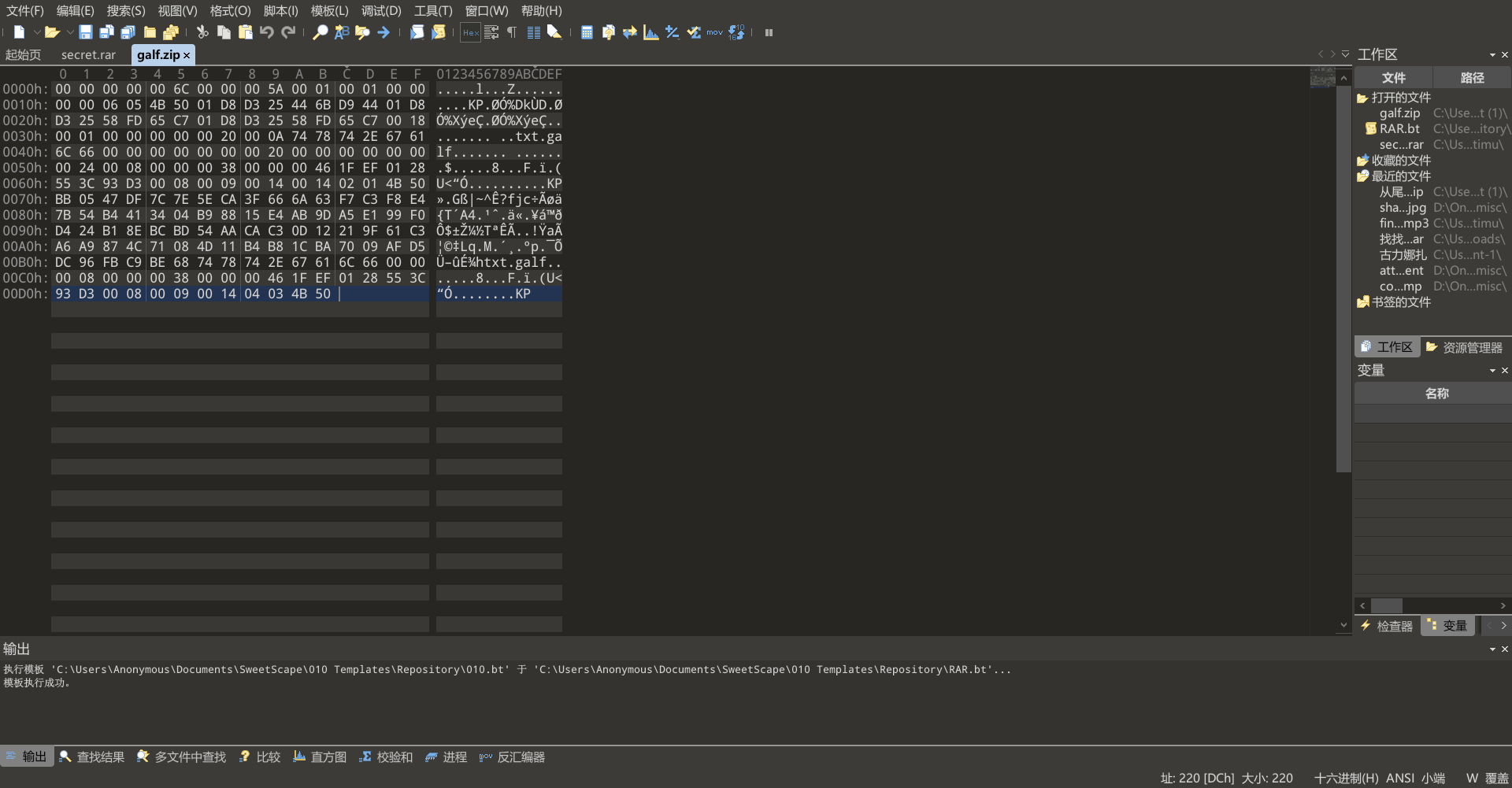Open the 工具(T) menu
This screenshot has width=1512, height=788.
433,10
